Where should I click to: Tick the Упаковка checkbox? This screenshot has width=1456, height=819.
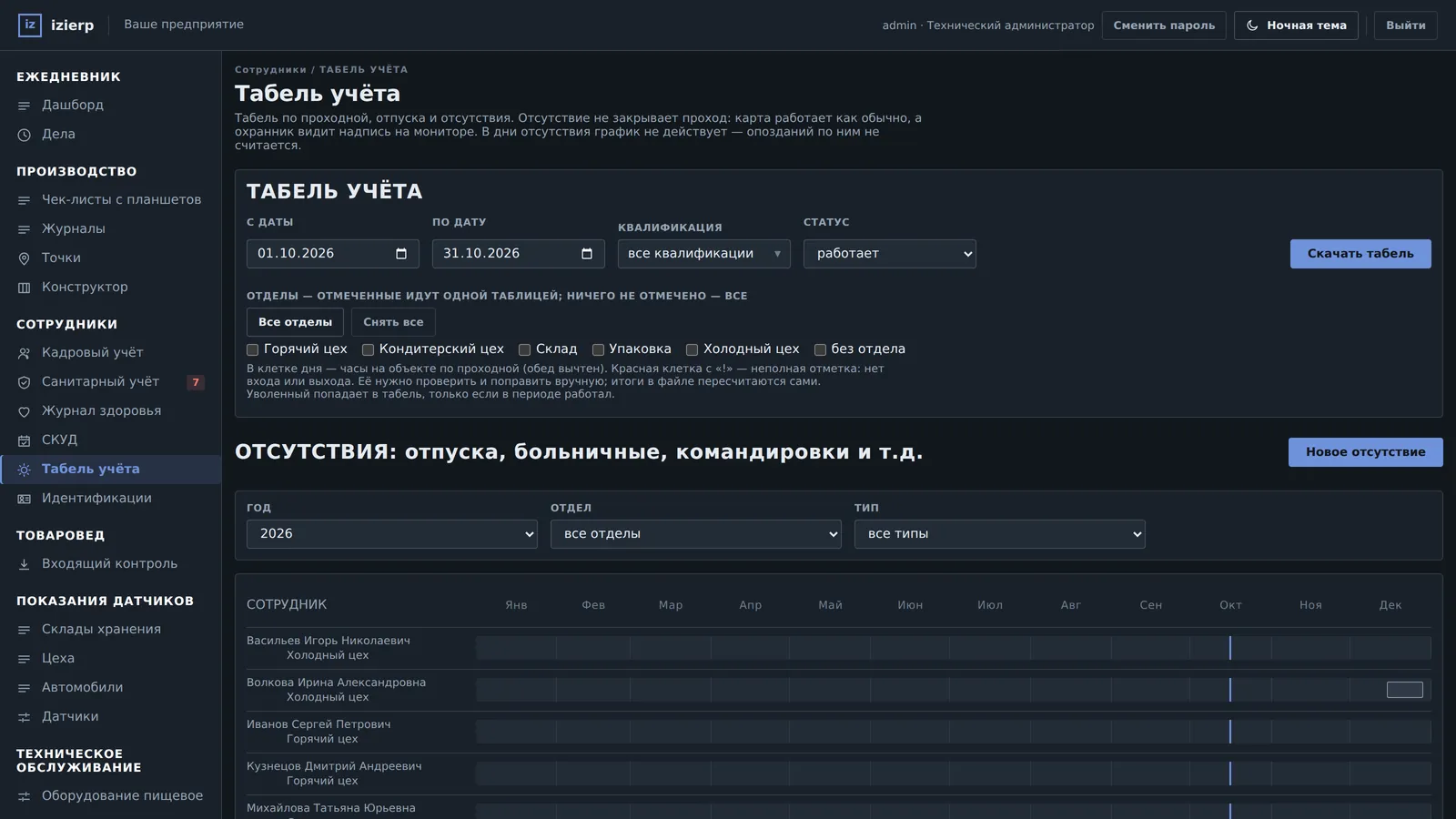point(598,349)
